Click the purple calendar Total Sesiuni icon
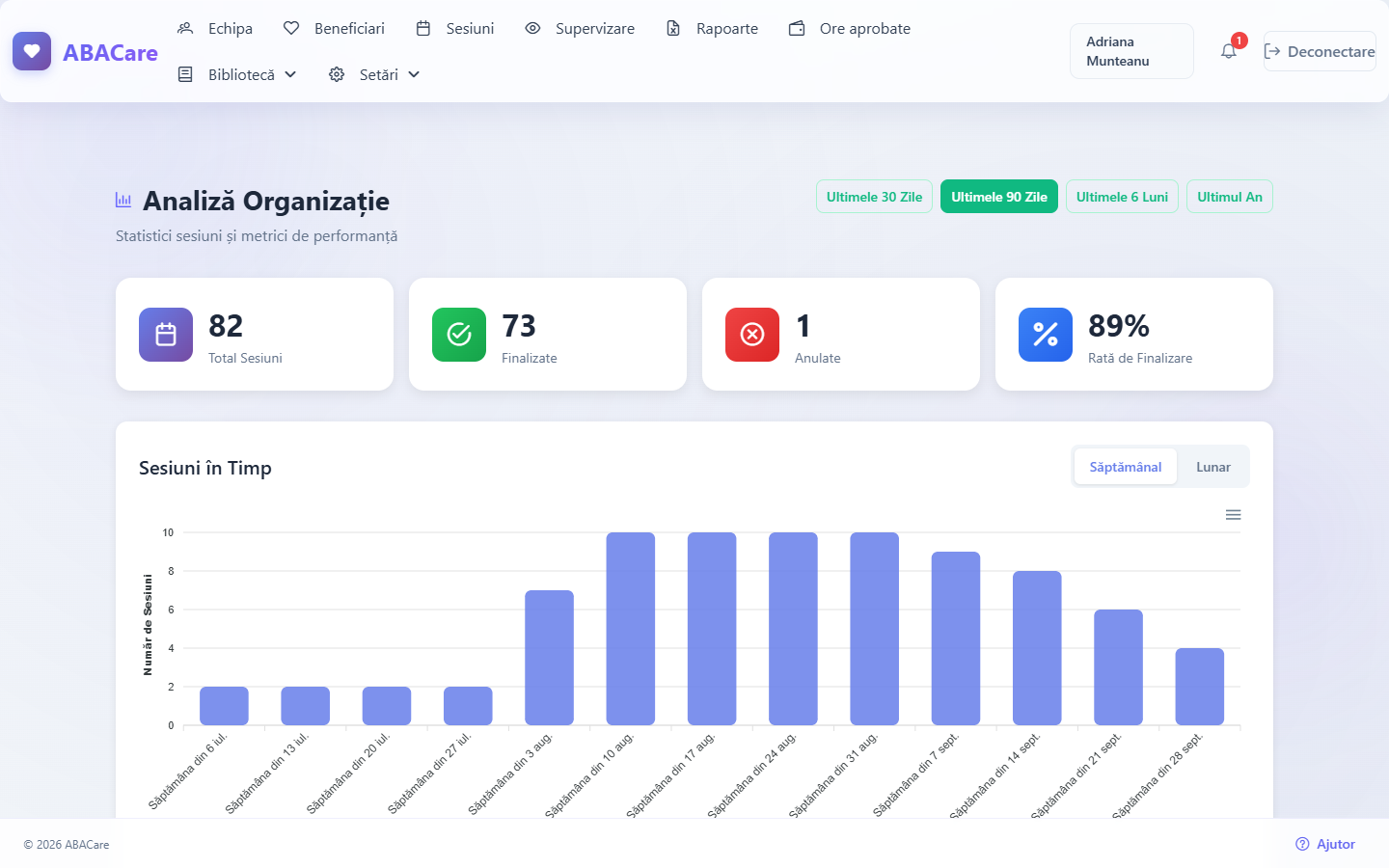 click(166, 335)
